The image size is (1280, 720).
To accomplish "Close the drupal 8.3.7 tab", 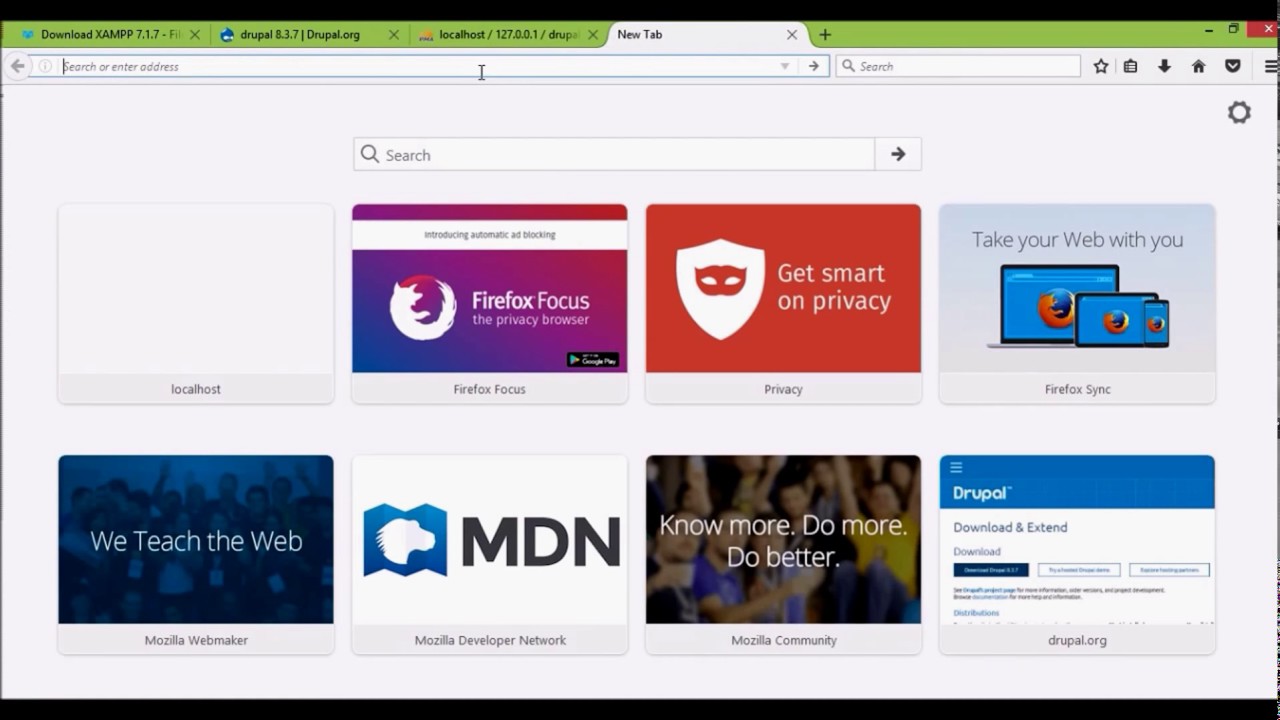I will (393, 34).
